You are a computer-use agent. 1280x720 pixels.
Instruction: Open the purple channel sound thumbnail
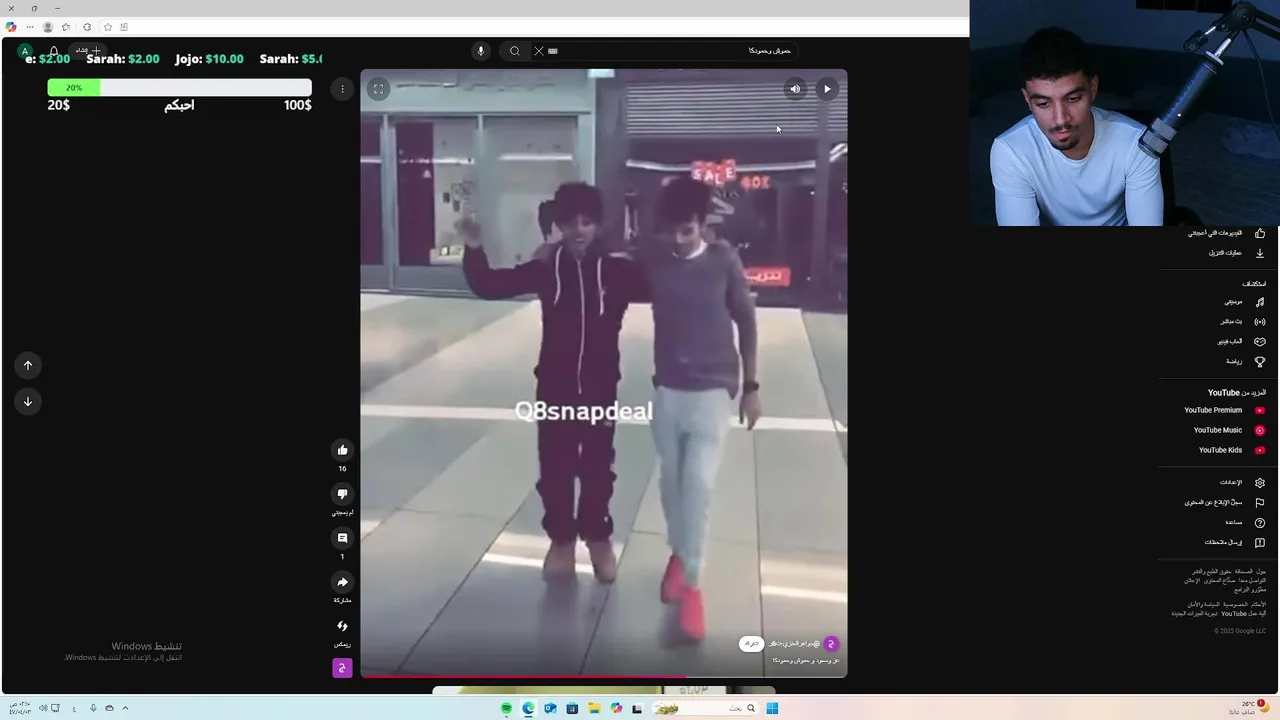pyautogui.click(x=342, y=668)
